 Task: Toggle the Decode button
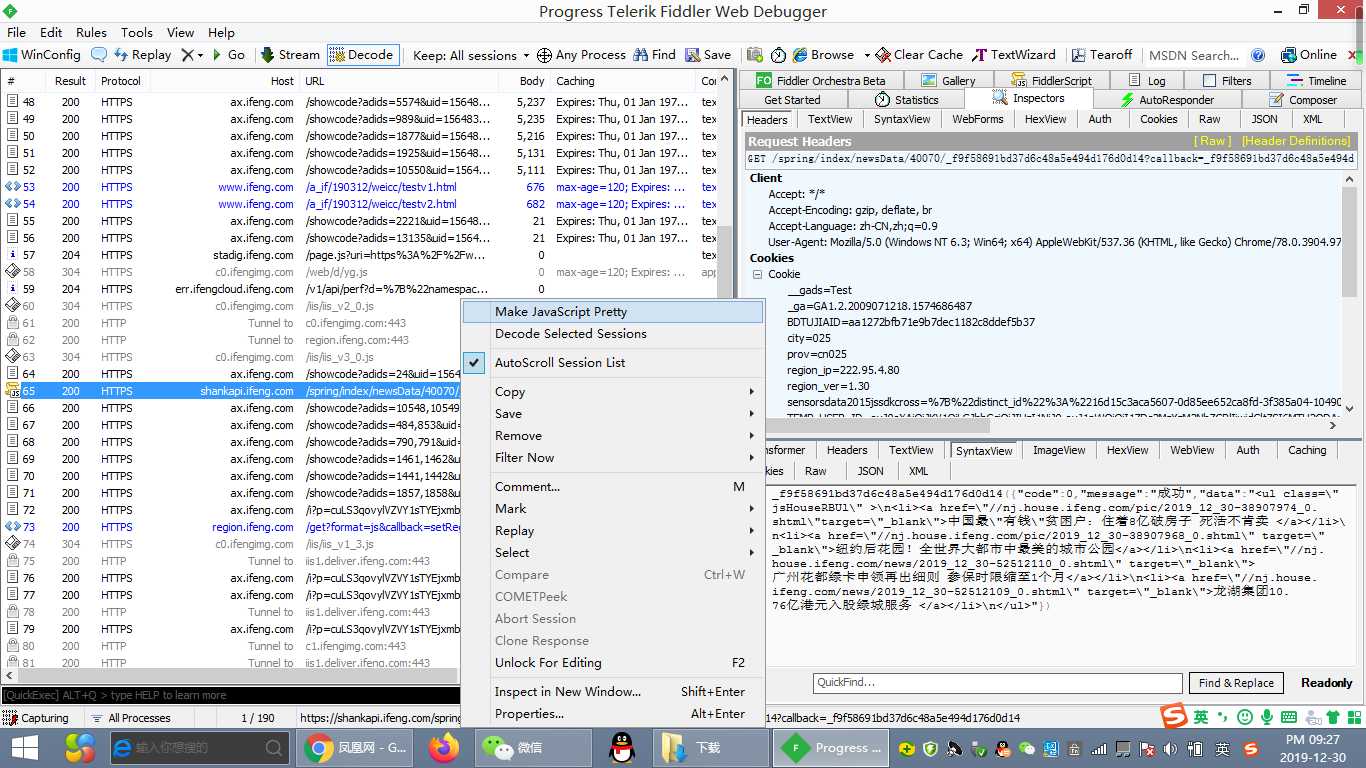coord(362,55)
